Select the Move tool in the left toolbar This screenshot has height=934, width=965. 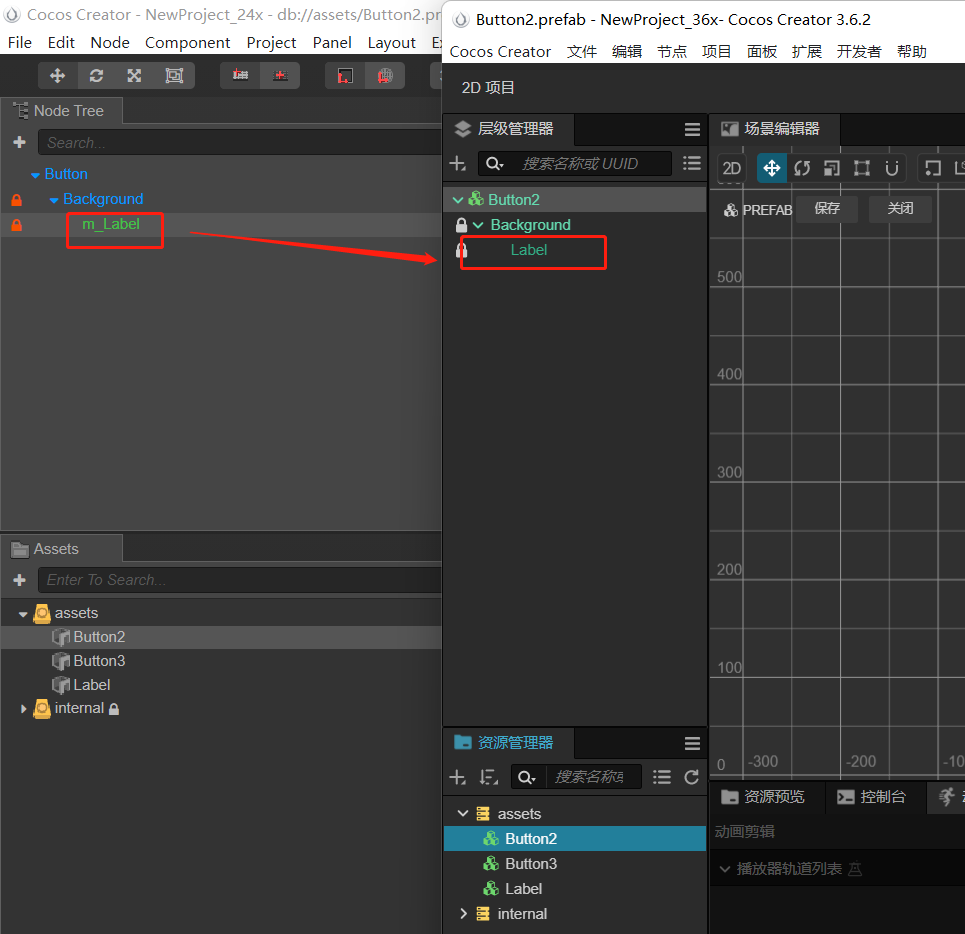coord(57,75)
